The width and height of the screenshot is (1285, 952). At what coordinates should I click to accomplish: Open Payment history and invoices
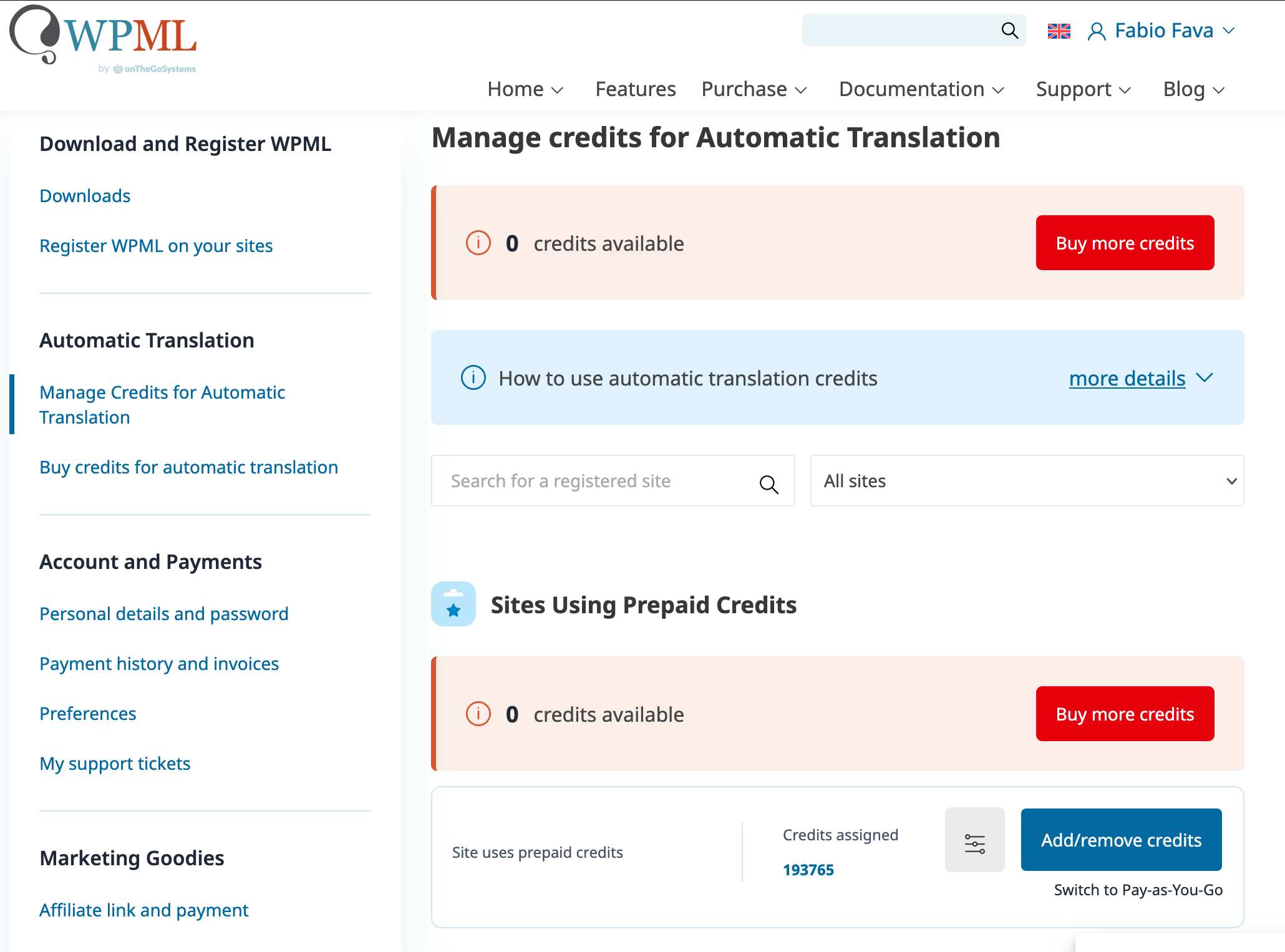coord(159,664)
